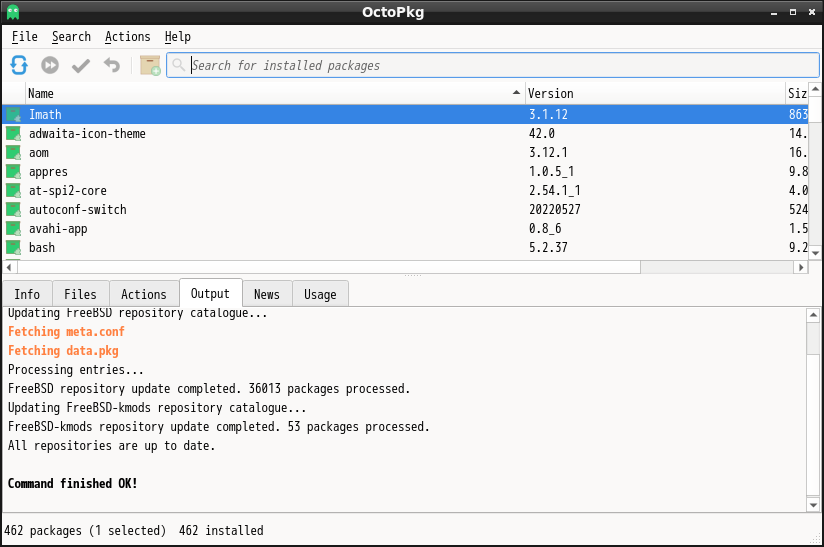Maximize the OctoPkg window

pyautogui.click(x=792, y=12)
